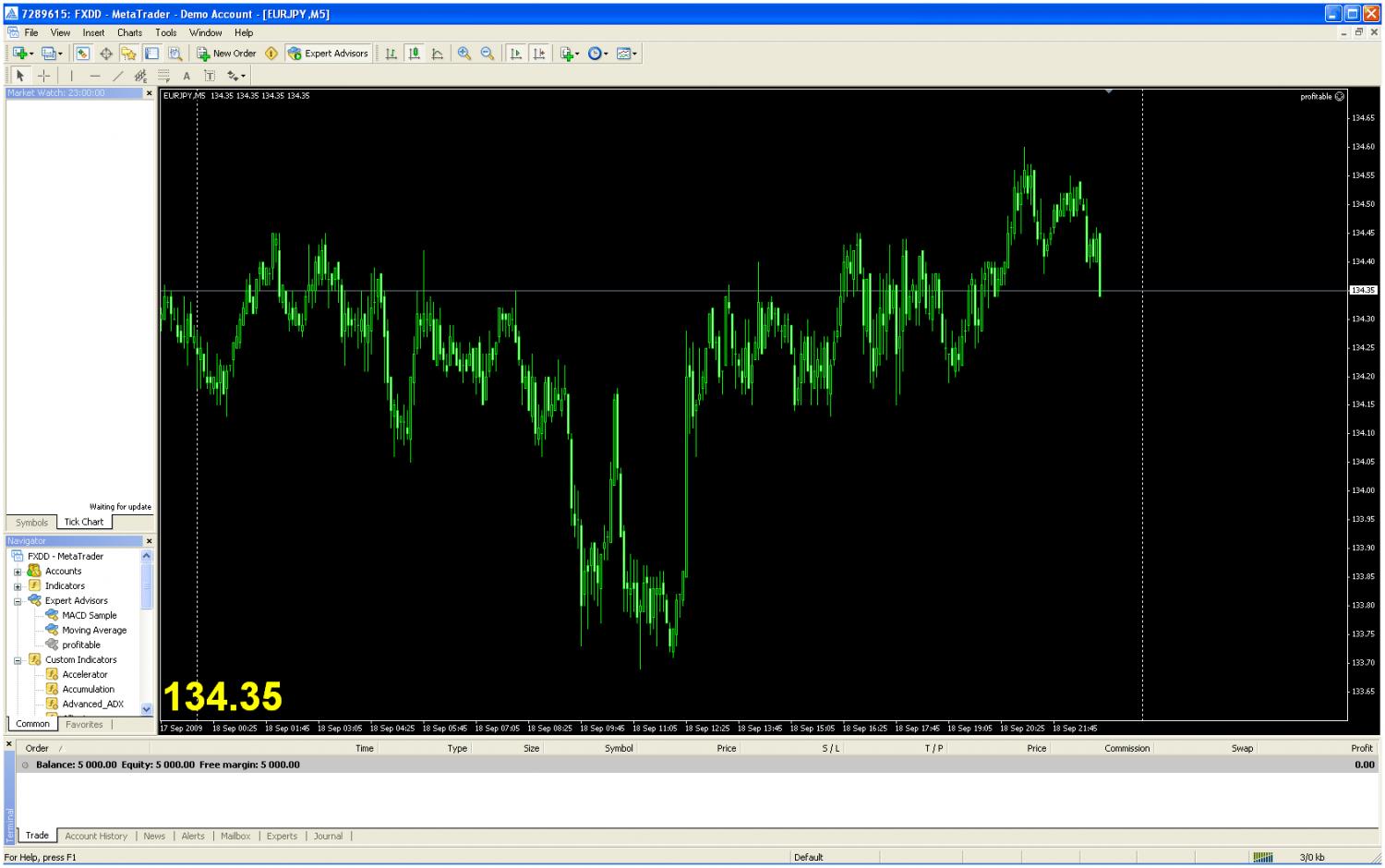The width and height of the screenshot is (1385, 868).
Task: Open the Periods clock dropdown
Action: pyautogui.click(x=598, y=54)
